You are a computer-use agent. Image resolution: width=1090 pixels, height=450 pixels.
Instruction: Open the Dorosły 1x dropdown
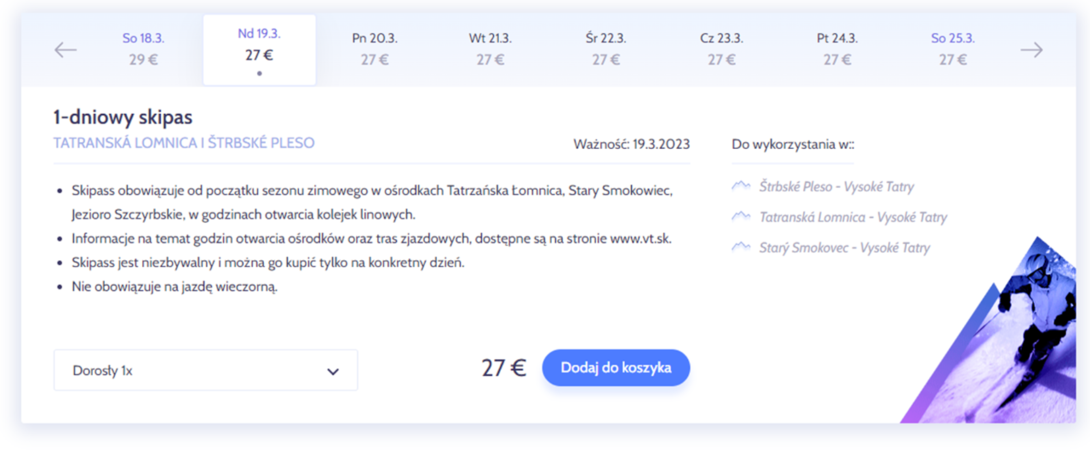tap(206, 370)
